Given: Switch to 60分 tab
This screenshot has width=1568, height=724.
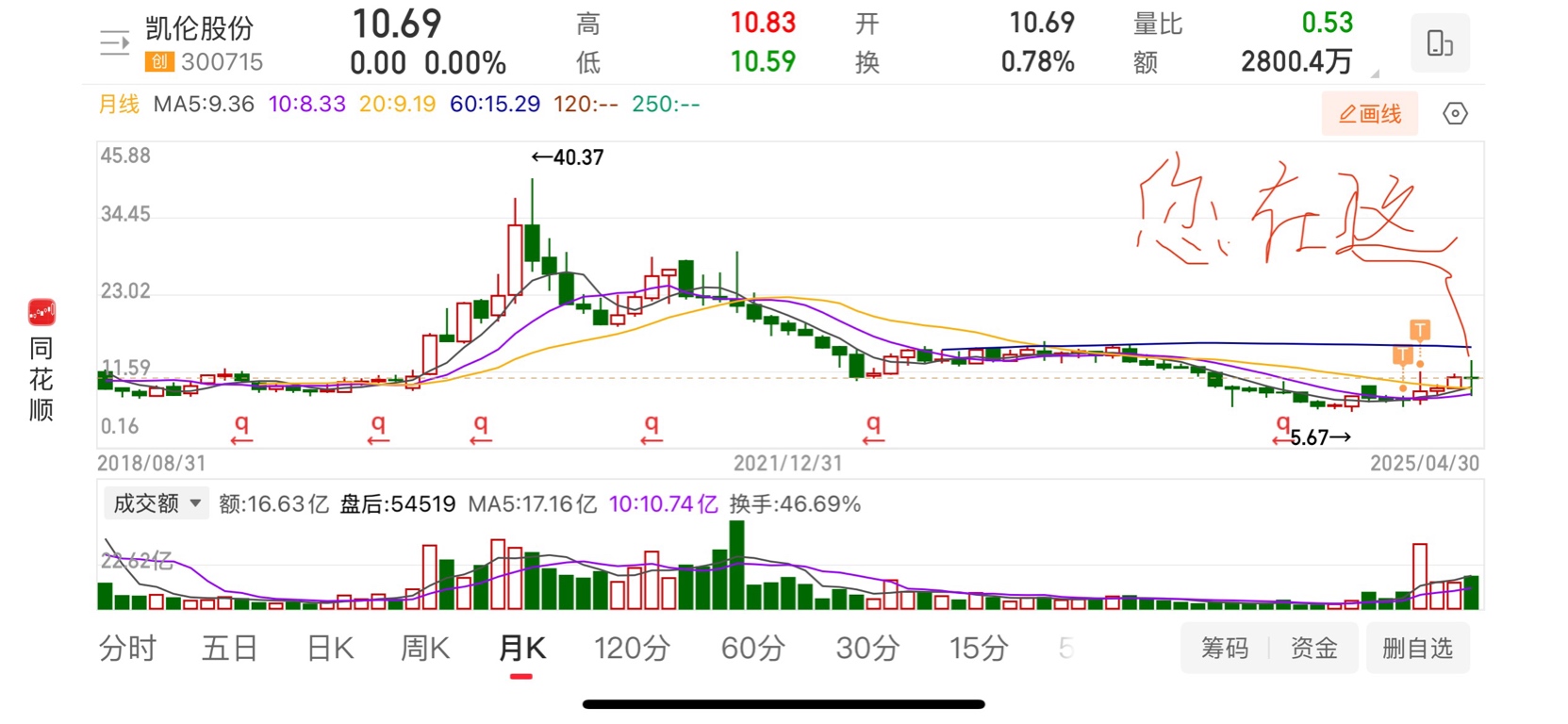Looking at the screenshot, I should 752,649.
